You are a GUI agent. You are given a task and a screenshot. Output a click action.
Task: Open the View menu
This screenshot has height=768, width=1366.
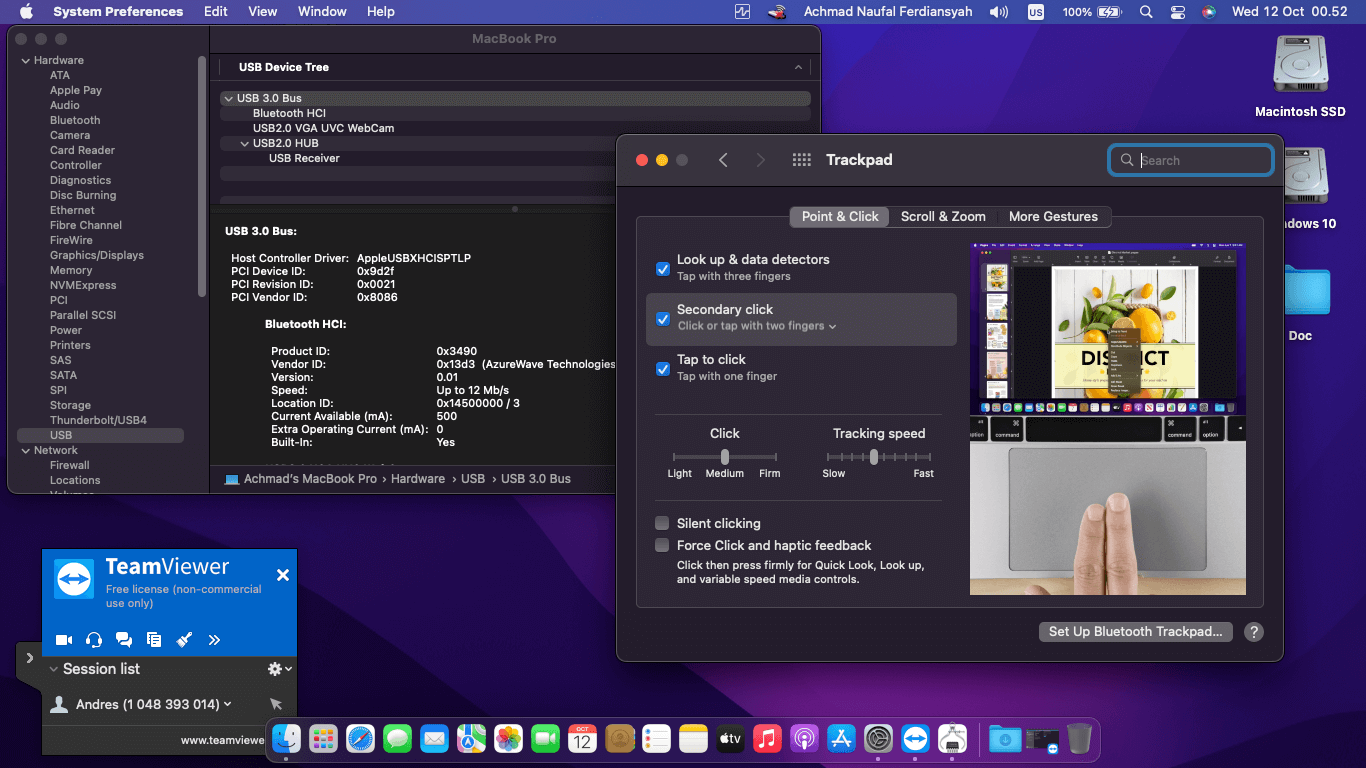coord(262,12)
